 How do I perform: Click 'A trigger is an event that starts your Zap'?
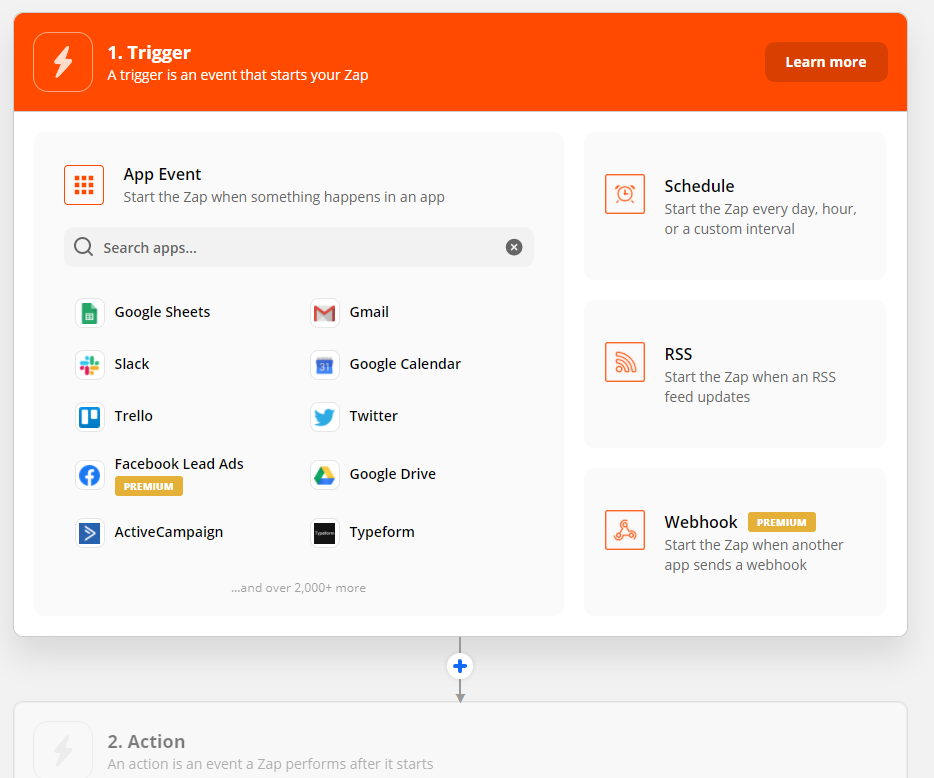pos(238,75)
